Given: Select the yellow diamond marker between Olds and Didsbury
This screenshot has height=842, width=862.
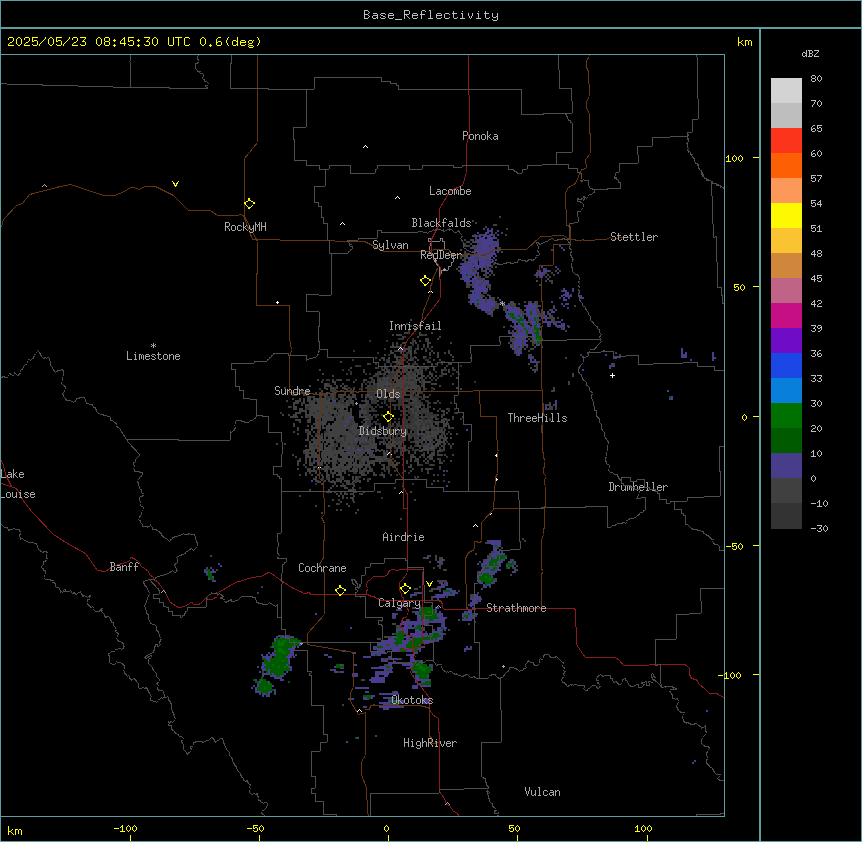Looking at the screenshot, I should [389, 417].
